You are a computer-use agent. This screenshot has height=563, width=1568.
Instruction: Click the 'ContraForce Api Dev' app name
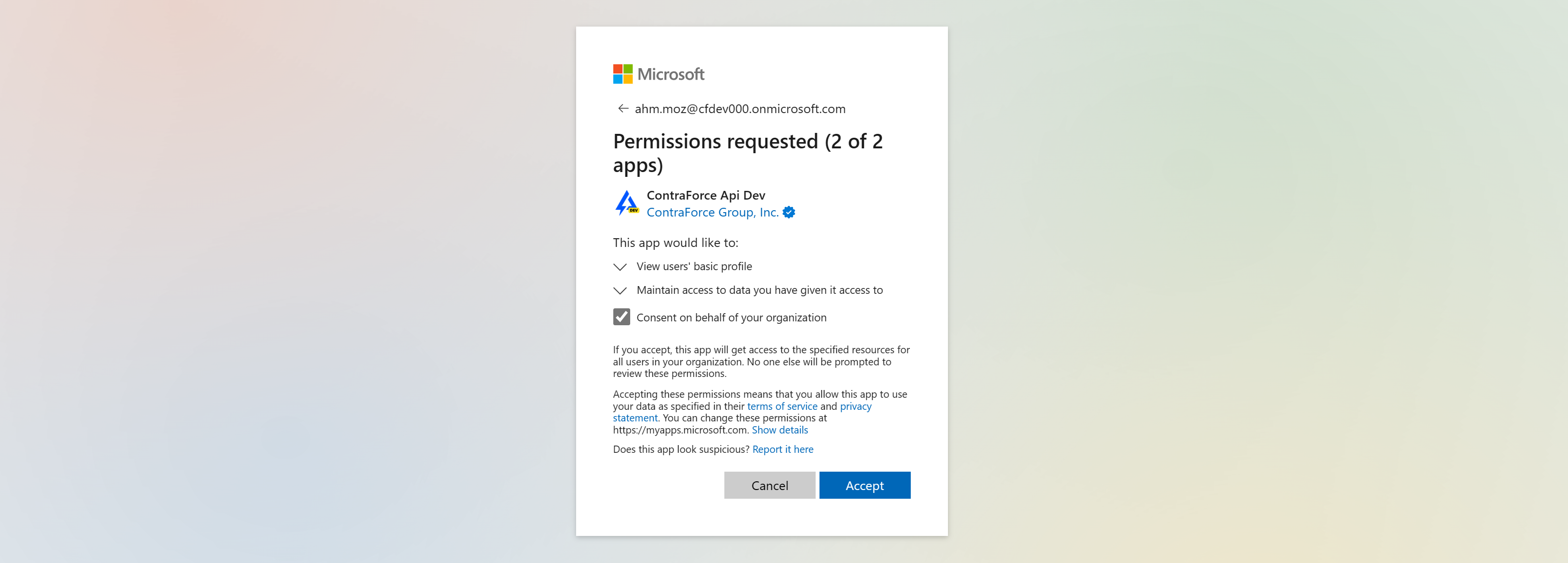click(x=706, y=195)
